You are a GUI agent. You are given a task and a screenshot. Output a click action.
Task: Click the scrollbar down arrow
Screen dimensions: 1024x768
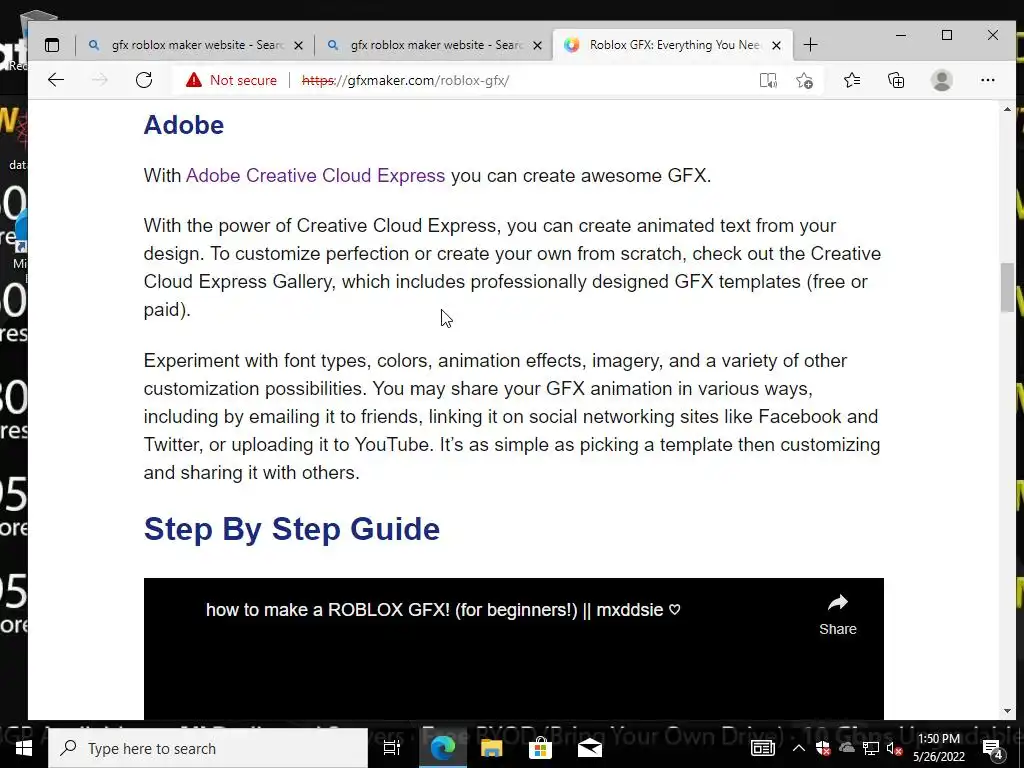1007,711
